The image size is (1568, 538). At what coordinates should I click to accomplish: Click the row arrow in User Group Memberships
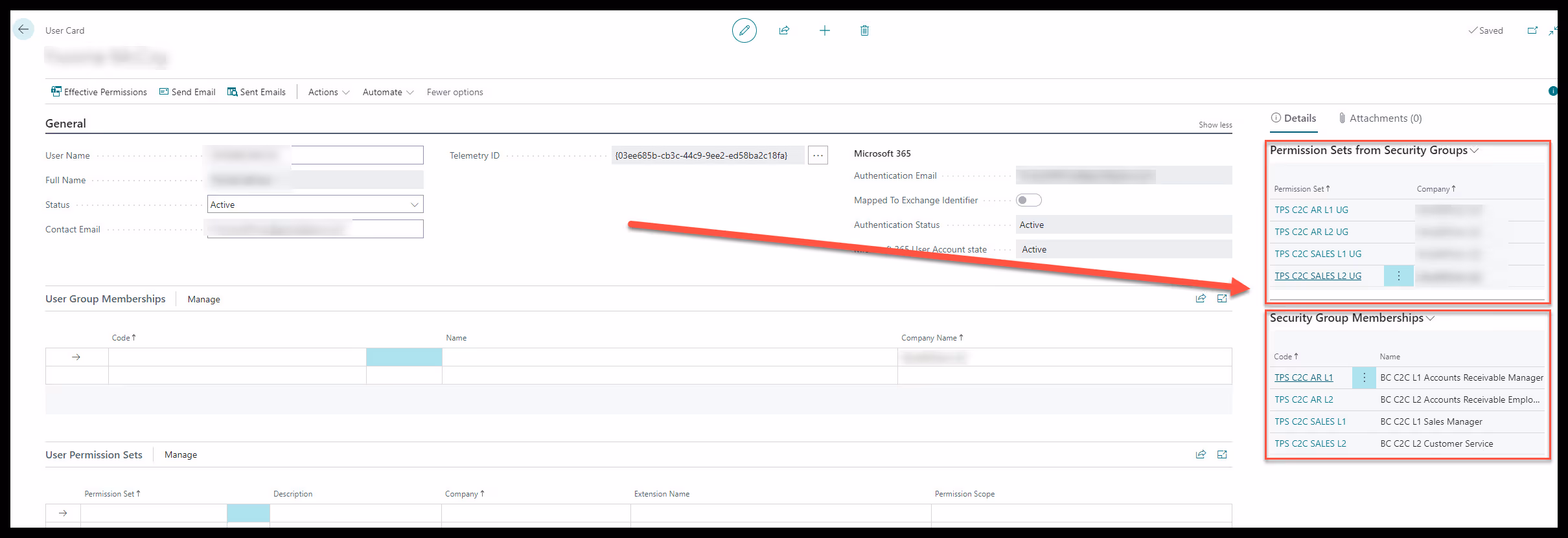pyautogui.click(x=76, y=357)
